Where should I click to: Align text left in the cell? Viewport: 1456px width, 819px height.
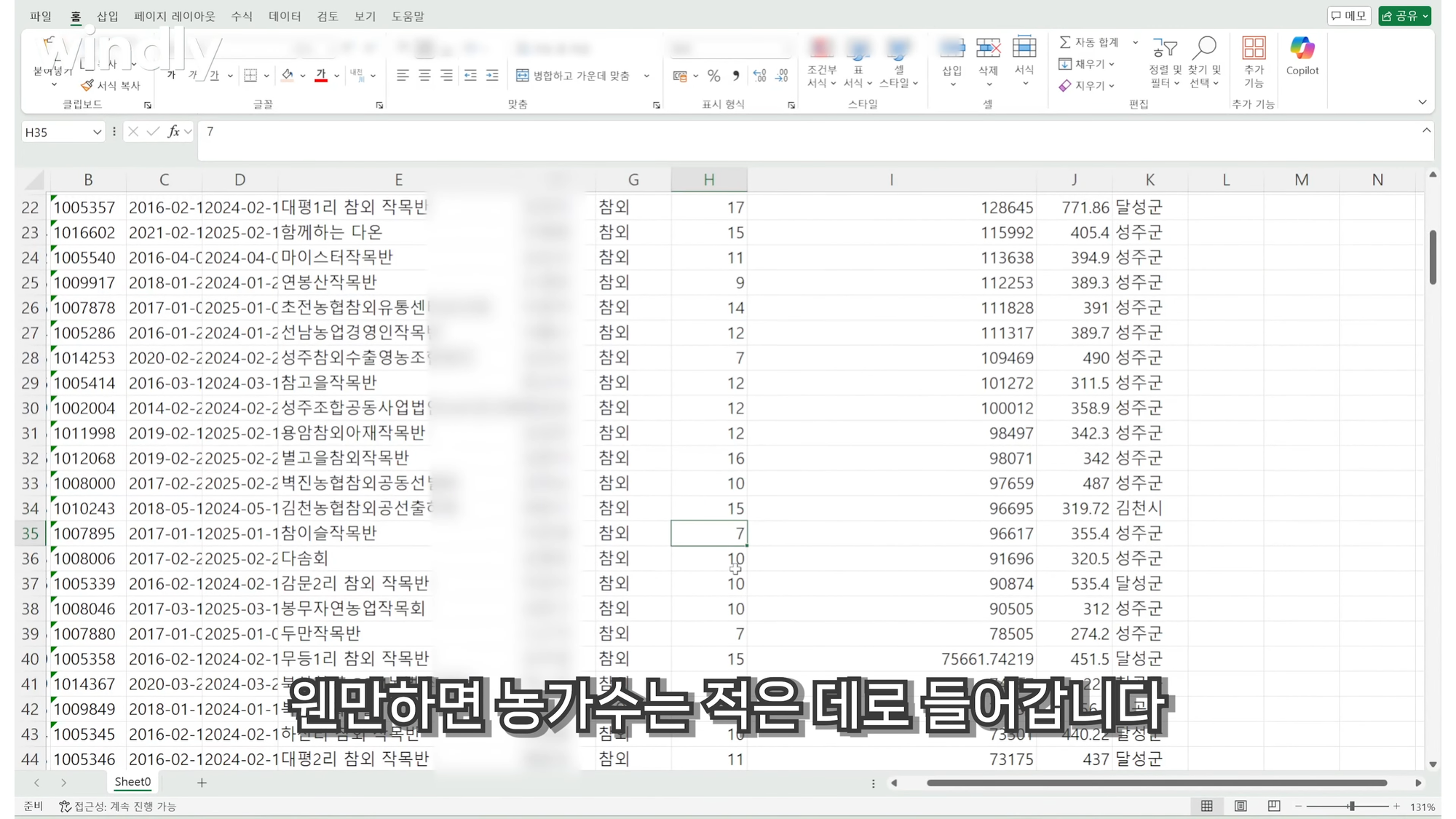[403, 75]
